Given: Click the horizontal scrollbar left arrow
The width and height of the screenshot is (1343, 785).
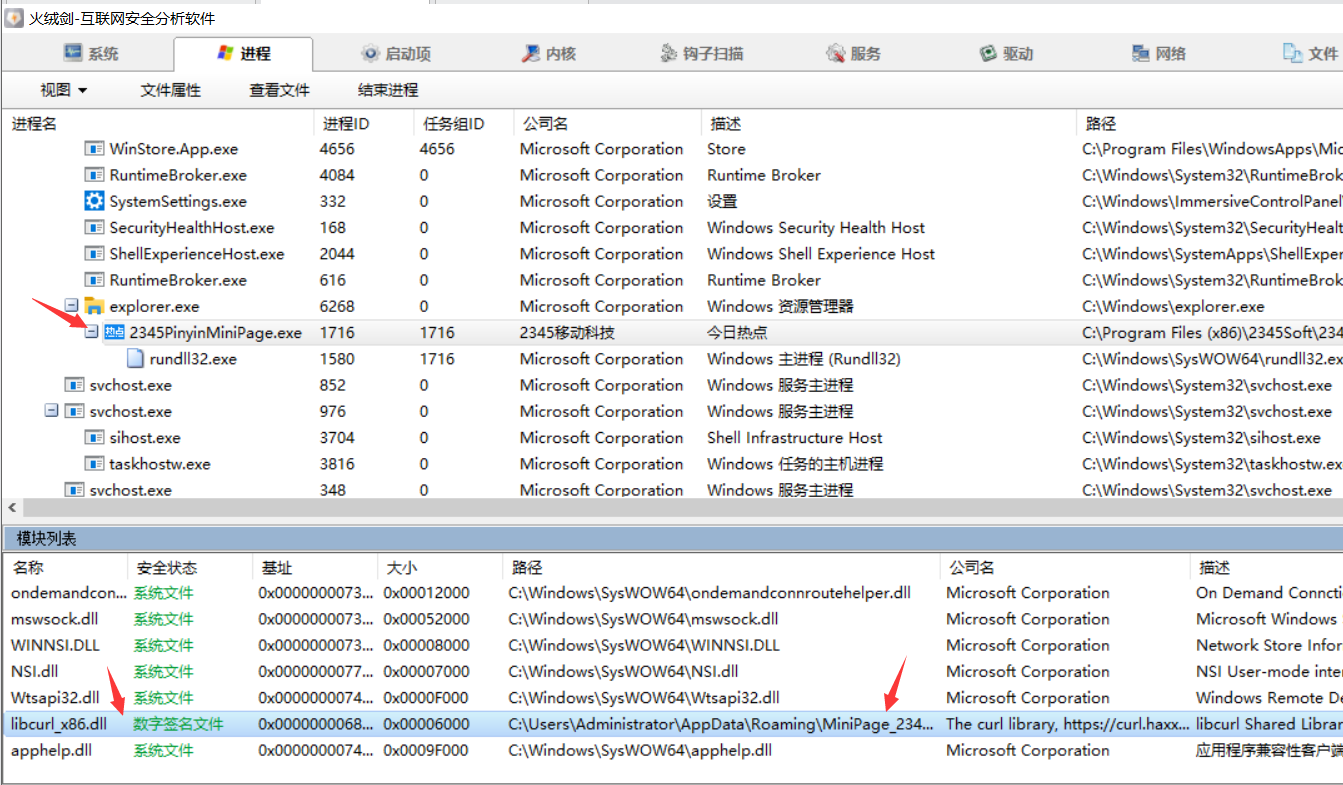Looking at the screenshot, I should (12, 507).
